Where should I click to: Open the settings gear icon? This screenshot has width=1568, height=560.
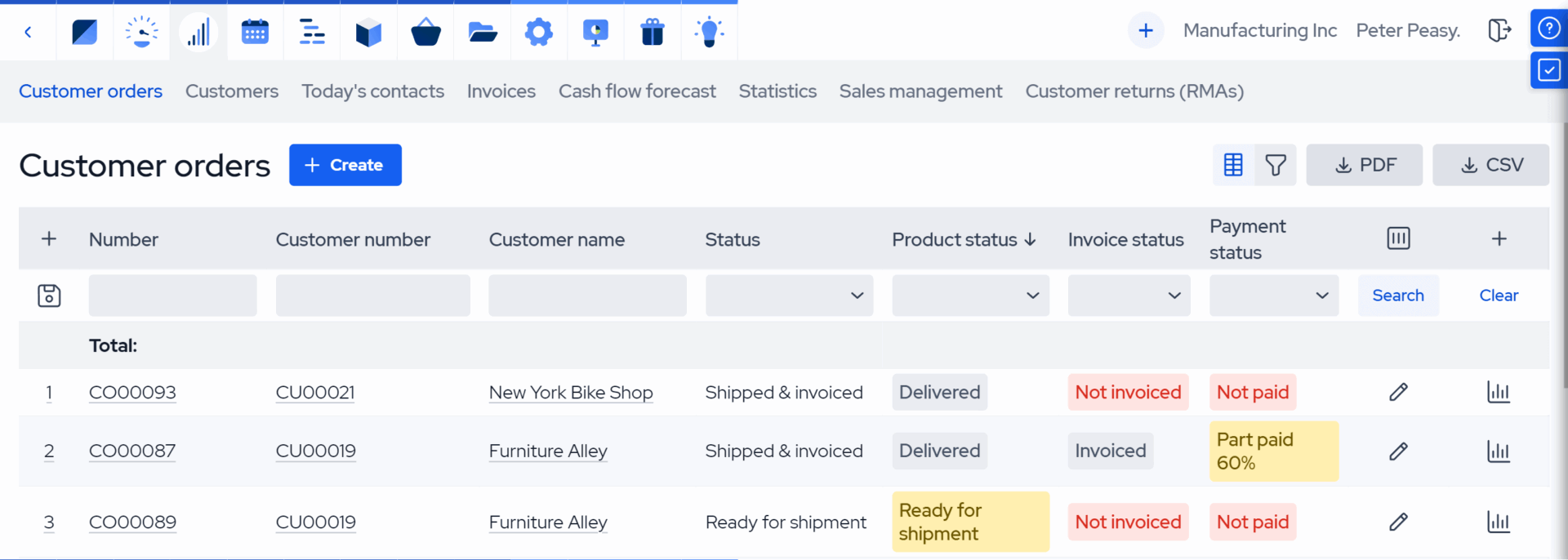pos(538,32)
